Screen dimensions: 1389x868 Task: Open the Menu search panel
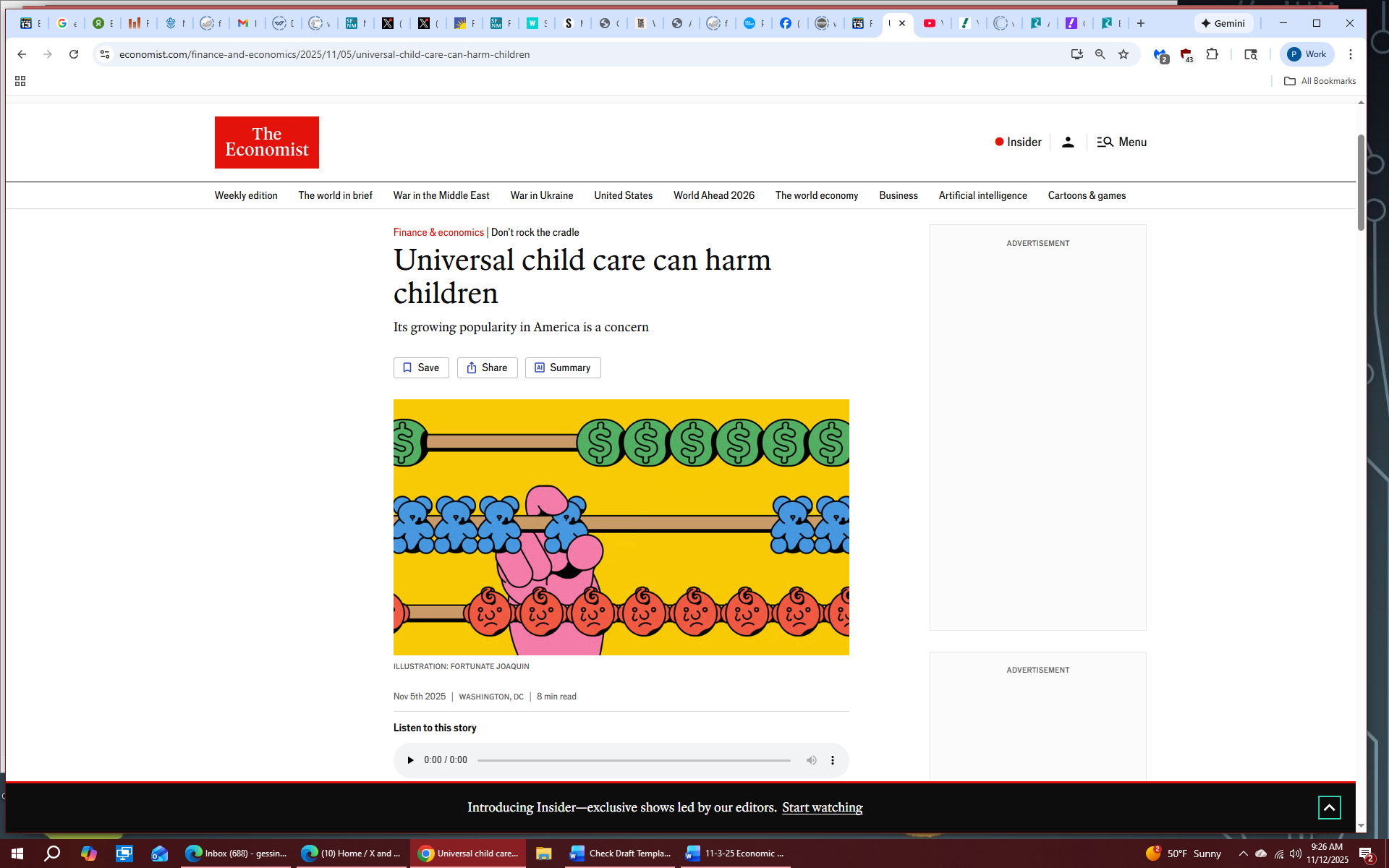pyautogui.click(x=1121, y=142)
